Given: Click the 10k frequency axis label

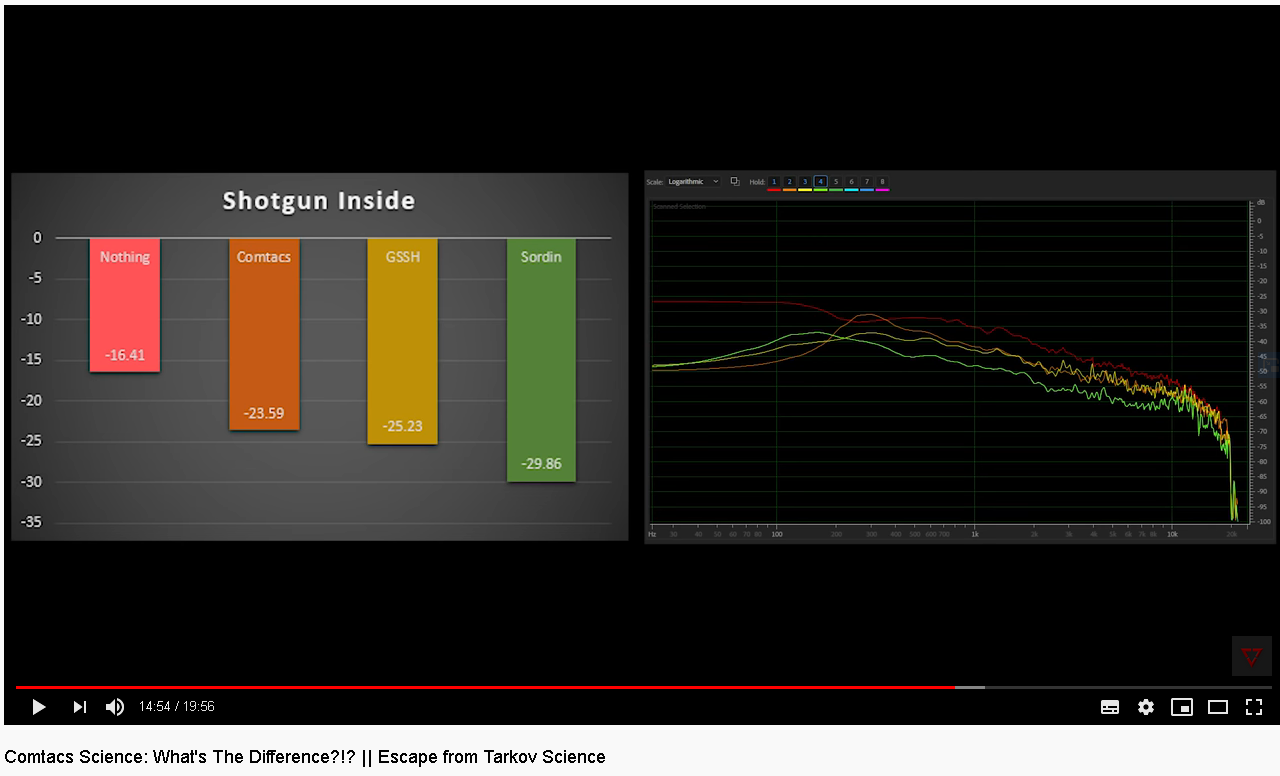Looking at the screenshot, I should pos(1172,534).
